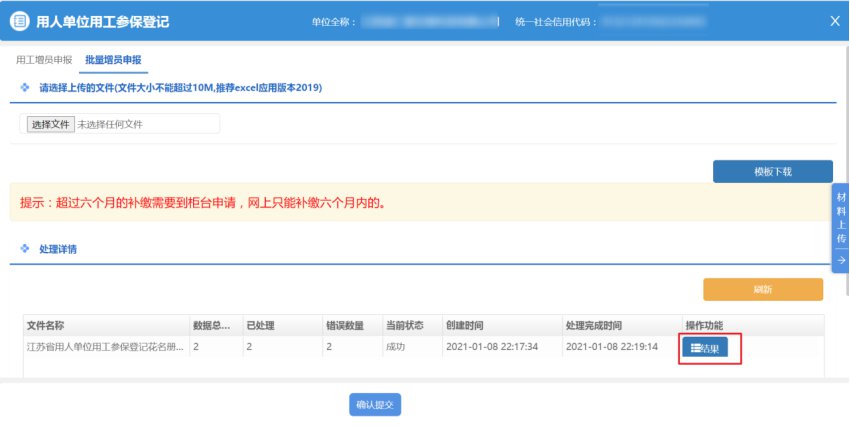The image size is (850, 426).
Task: Click the form icon in the title bar
Action: click(x=18, y=21)
